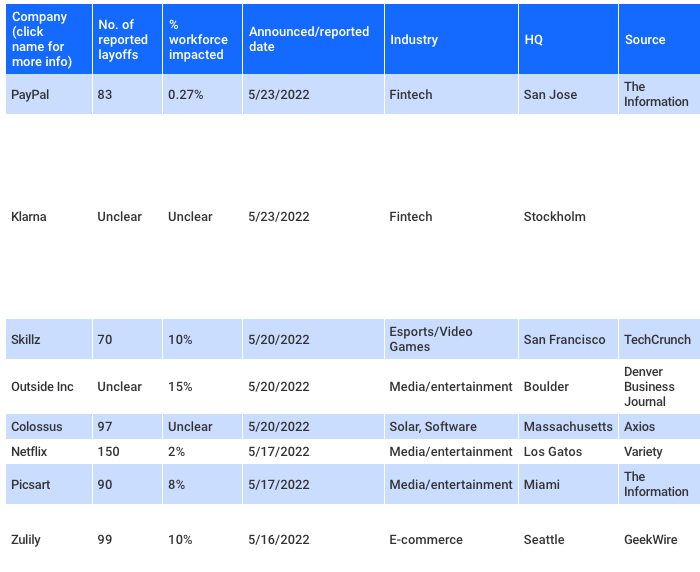Click the Denver Business Journal source

pos(659,386)
